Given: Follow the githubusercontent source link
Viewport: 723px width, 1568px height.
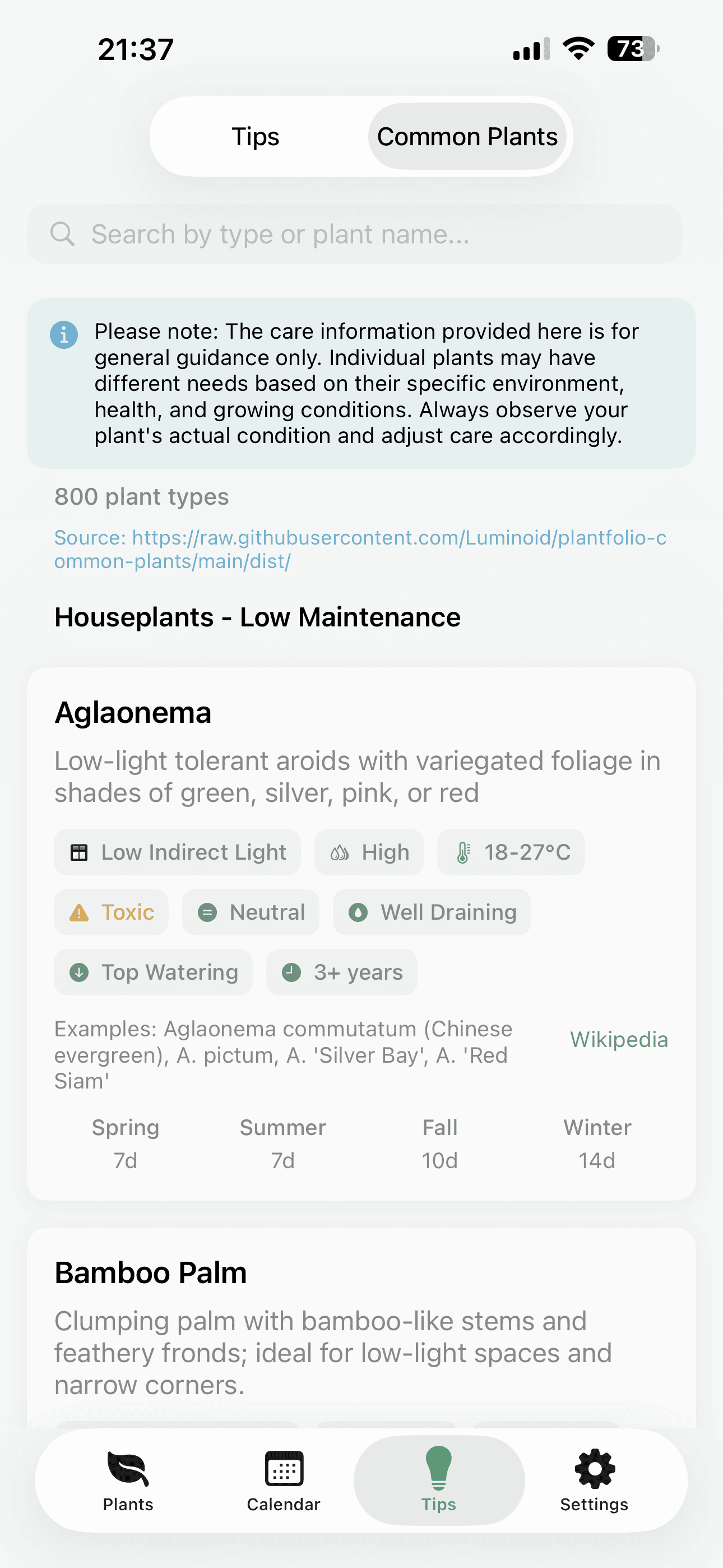Looking at the screenshot, I should pos(360,549).
